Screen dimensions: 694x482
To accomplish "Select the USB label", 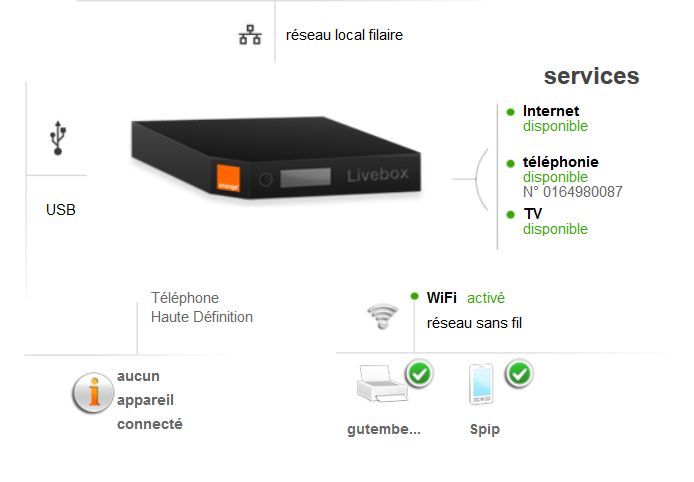I will (61, 209).
